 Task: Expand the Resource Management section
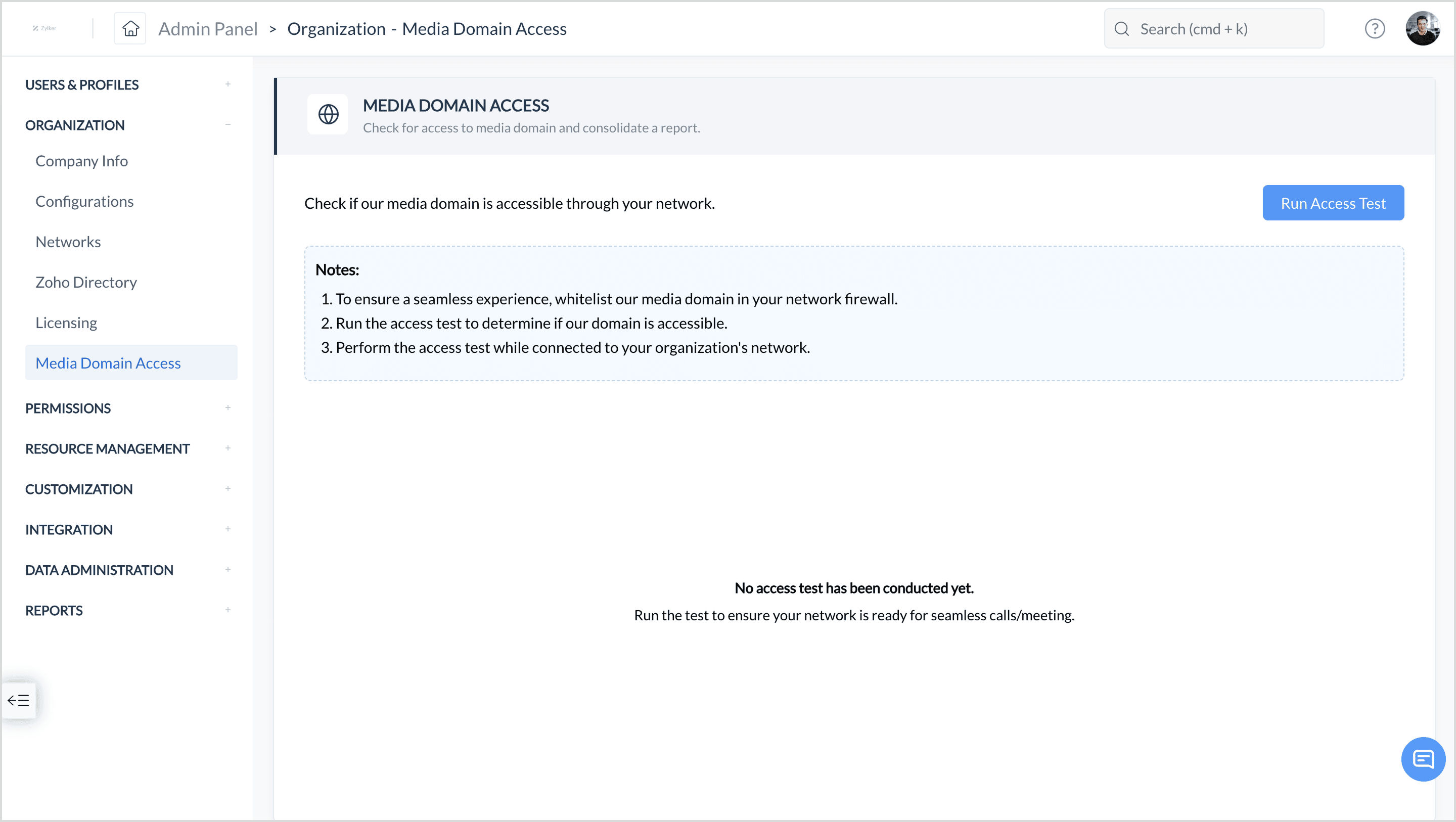pyautogui.click(x=228, y=448)
